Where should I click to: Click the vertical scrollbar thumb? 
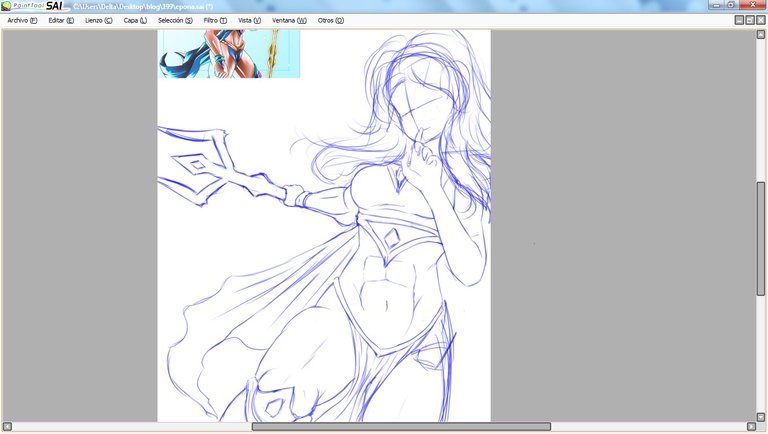tap(761, 239)
